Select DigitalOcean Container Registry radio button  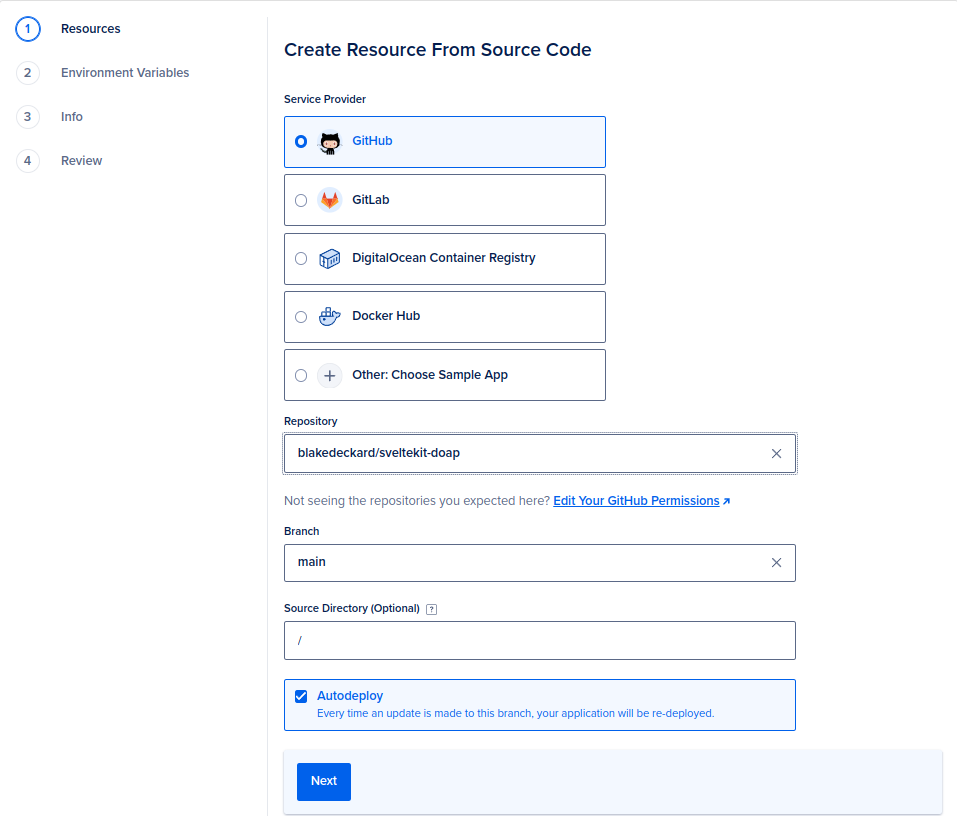pyautogui.click(x=301, y=258)
